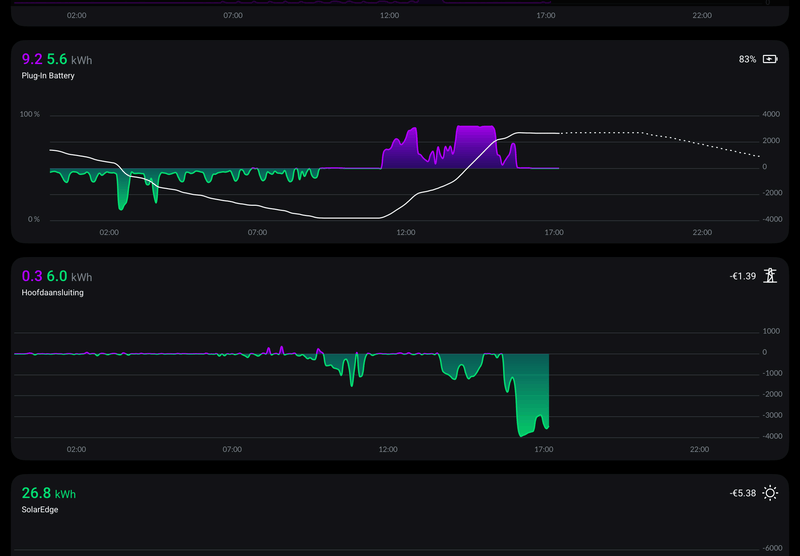Click the -€1.39 grid cost label
Screen dimensions: 800x556
[743, 276]
